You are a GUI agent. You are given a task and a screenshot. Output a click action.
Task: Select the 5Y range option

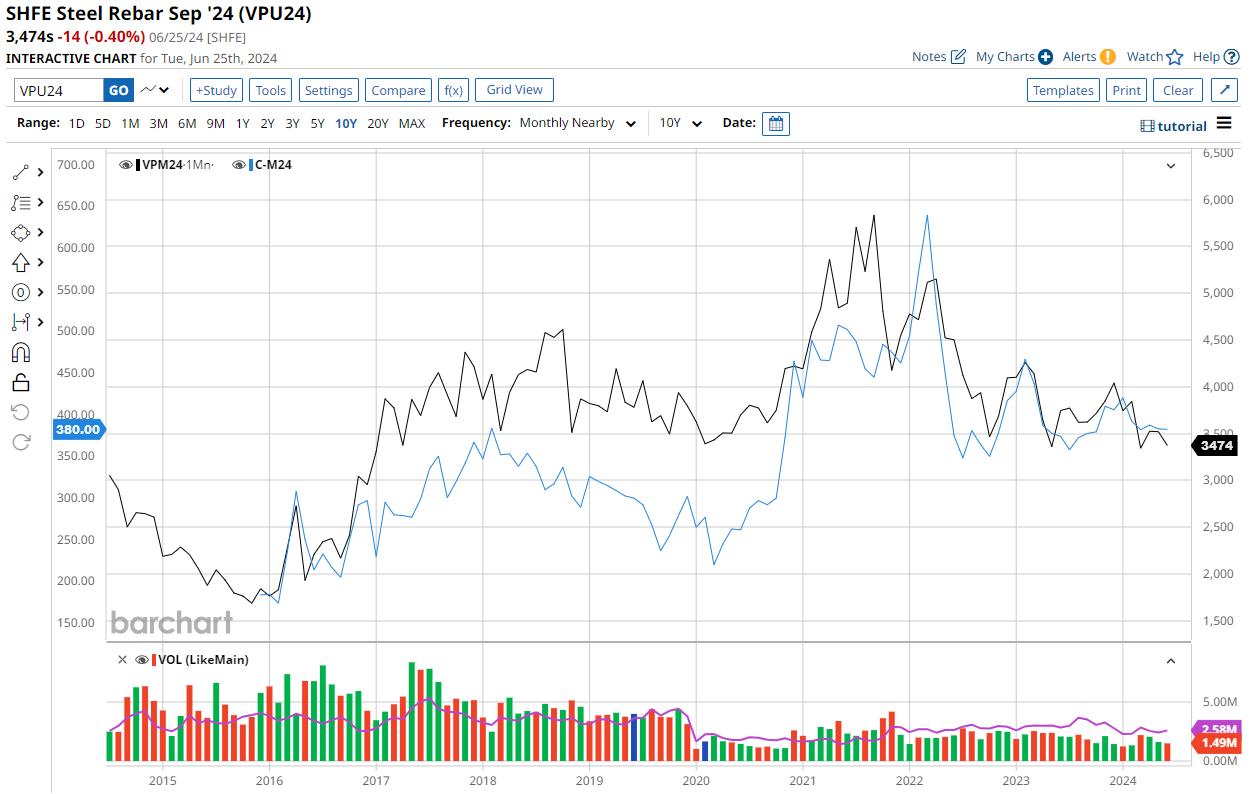(x=317, y=123)
